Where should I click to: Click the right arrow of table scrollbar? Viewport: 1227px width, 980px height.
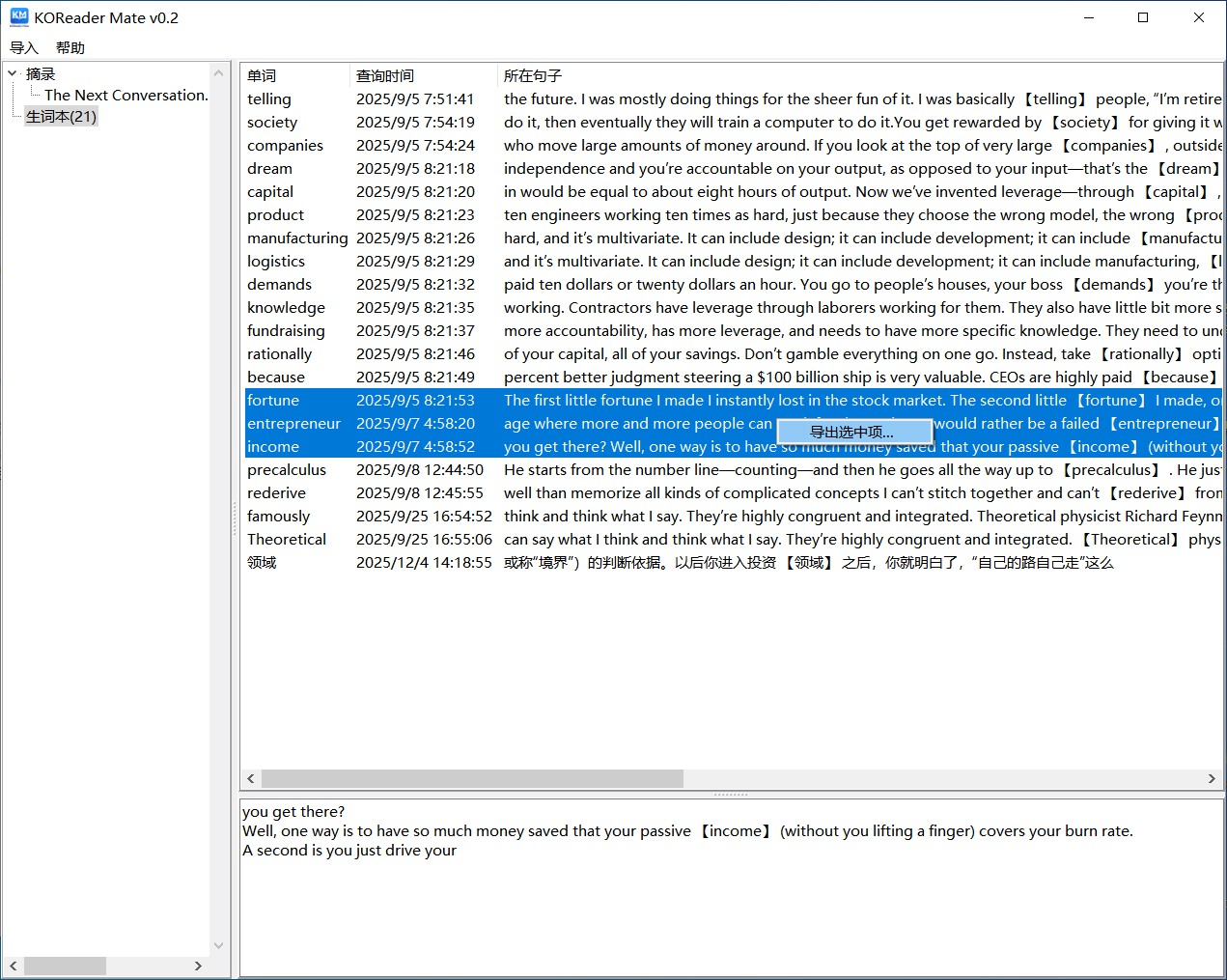point(1212,778)
